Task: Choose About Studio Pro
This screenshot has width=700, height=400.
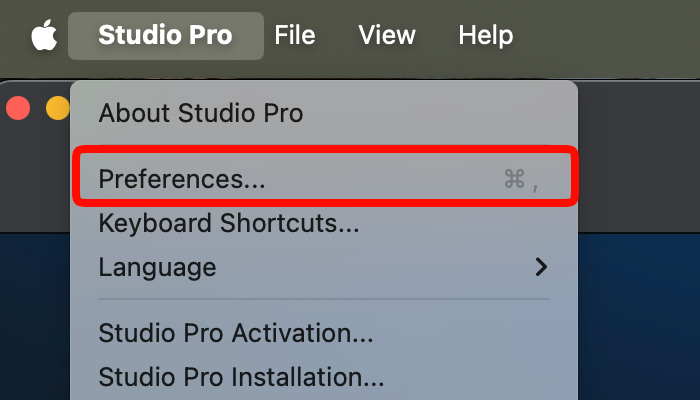Action: (201, 112)
